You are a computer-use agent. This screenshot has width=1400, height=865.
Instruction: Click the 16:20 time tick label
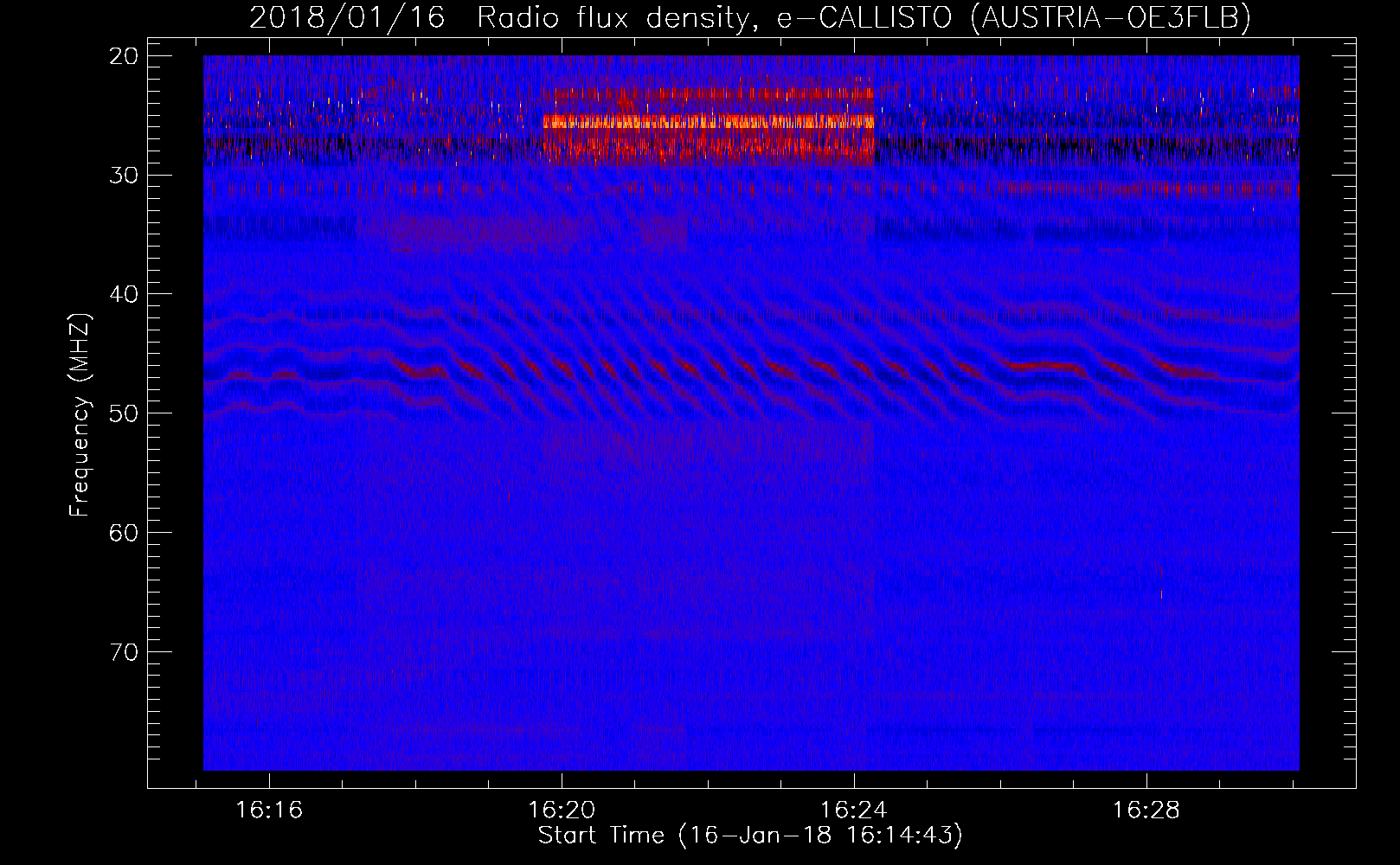(x=562, y=811)
